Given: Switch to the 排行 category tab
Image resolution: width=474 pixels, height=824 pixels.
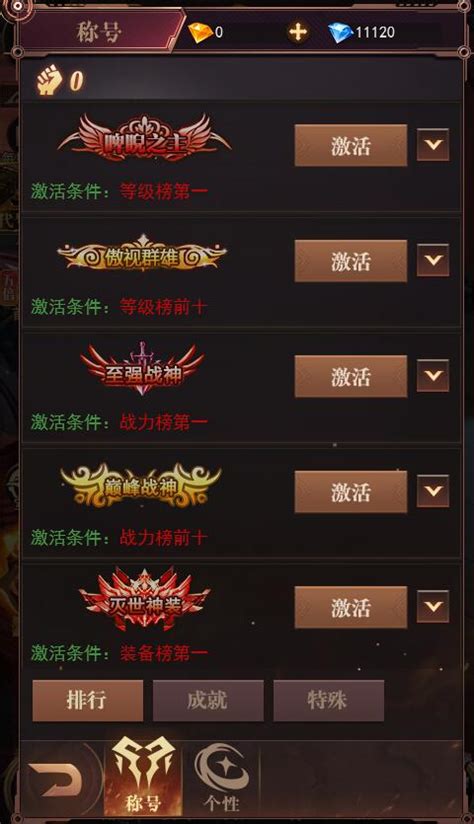Looking at the screenshot, I should coord(88,701).
